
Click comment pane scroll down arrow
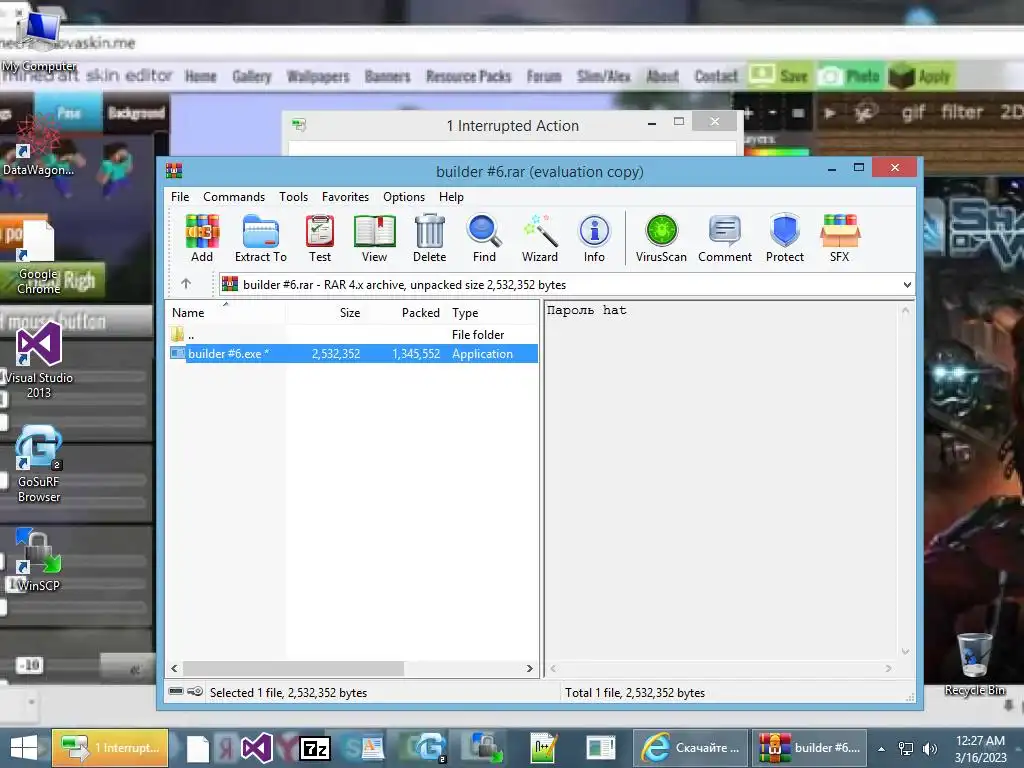click(x=905, y=651)
